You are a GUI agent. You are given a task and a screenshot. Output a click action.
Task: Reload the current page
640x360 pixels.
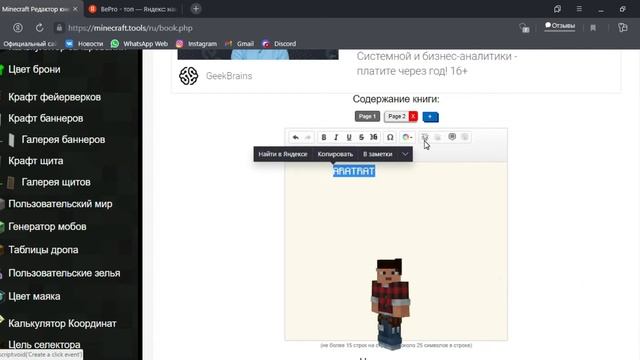[x=39, y=28]
